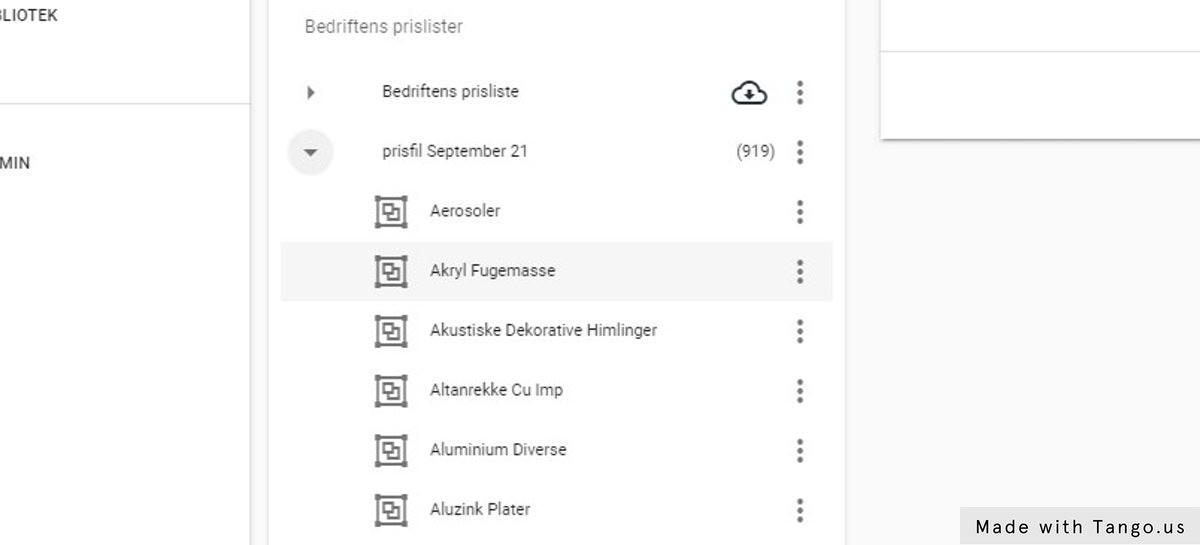1200x545 pixels.
Task: Open three-dot menu for Aluzink Plater
Action: pos(800,510)
